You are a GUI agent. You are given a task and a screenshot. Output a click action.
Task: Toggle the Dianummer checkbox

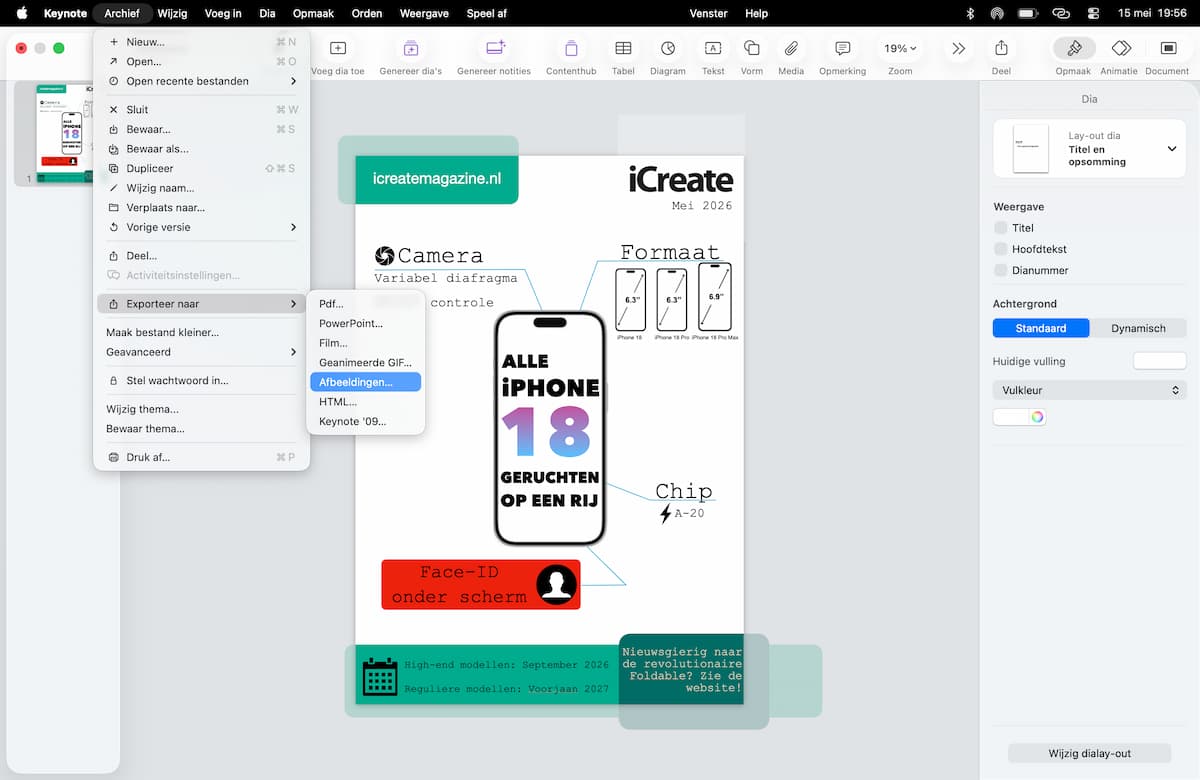tap(1001, 270)
